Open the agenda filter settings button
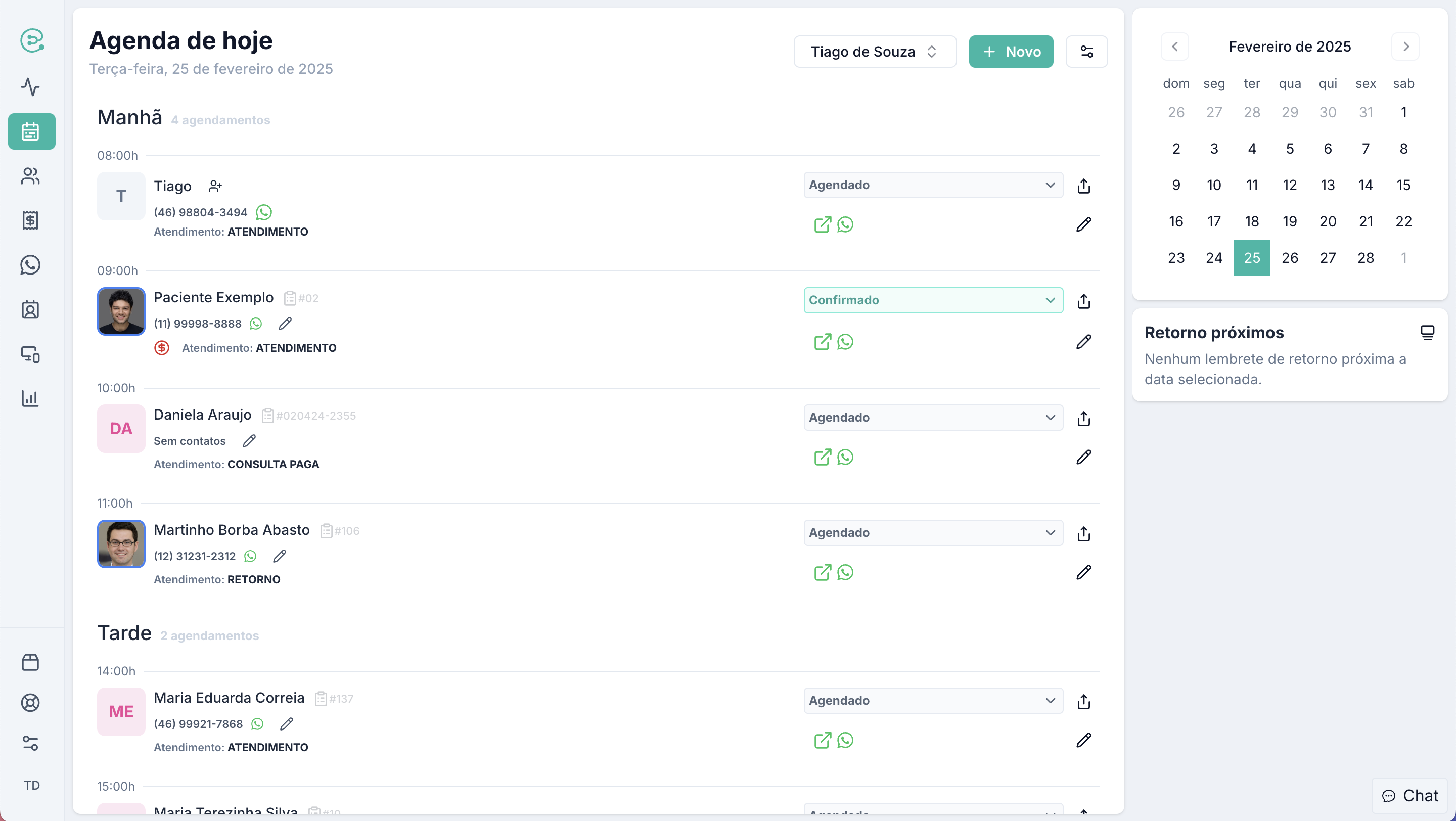This screenshot has height=821, width=1456. [1086, 52]
